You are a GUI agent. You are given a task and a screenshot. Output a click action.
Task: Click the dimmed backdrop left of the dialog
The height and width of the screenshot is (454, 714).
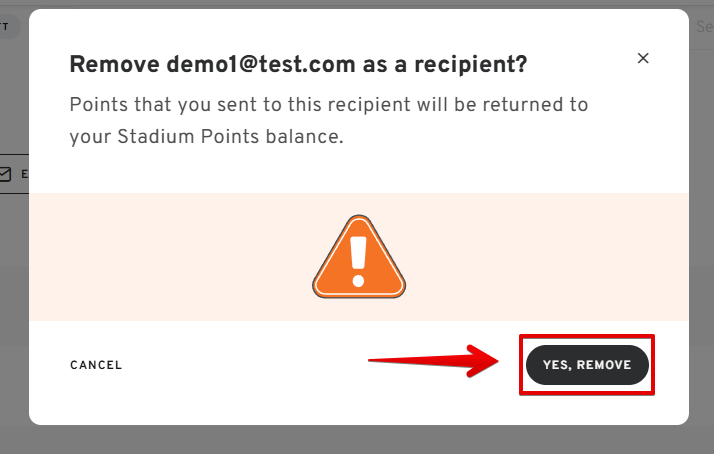[14, 296]
